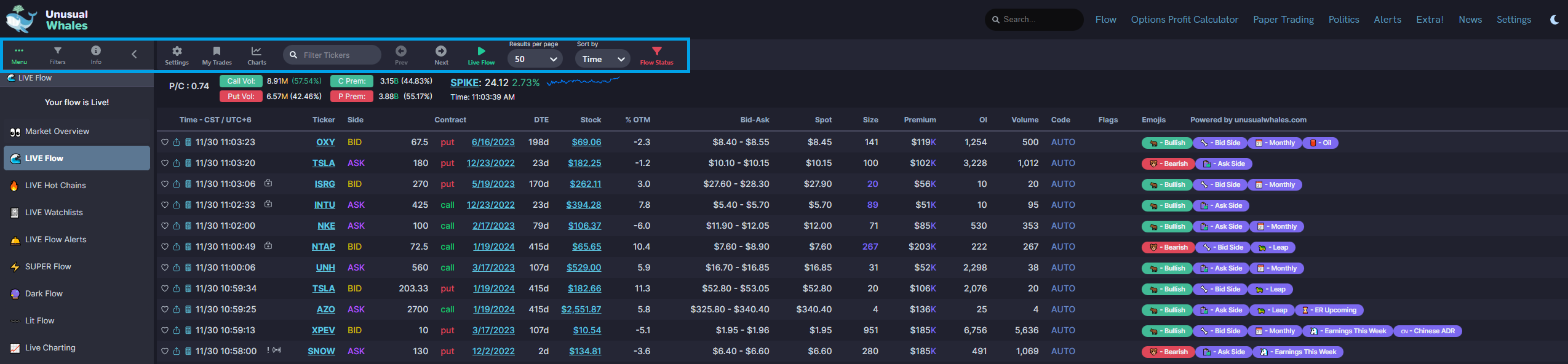1568x364 pixels.
Task: Open the Flow menu in top navigation
Action: click(1105, 20)
